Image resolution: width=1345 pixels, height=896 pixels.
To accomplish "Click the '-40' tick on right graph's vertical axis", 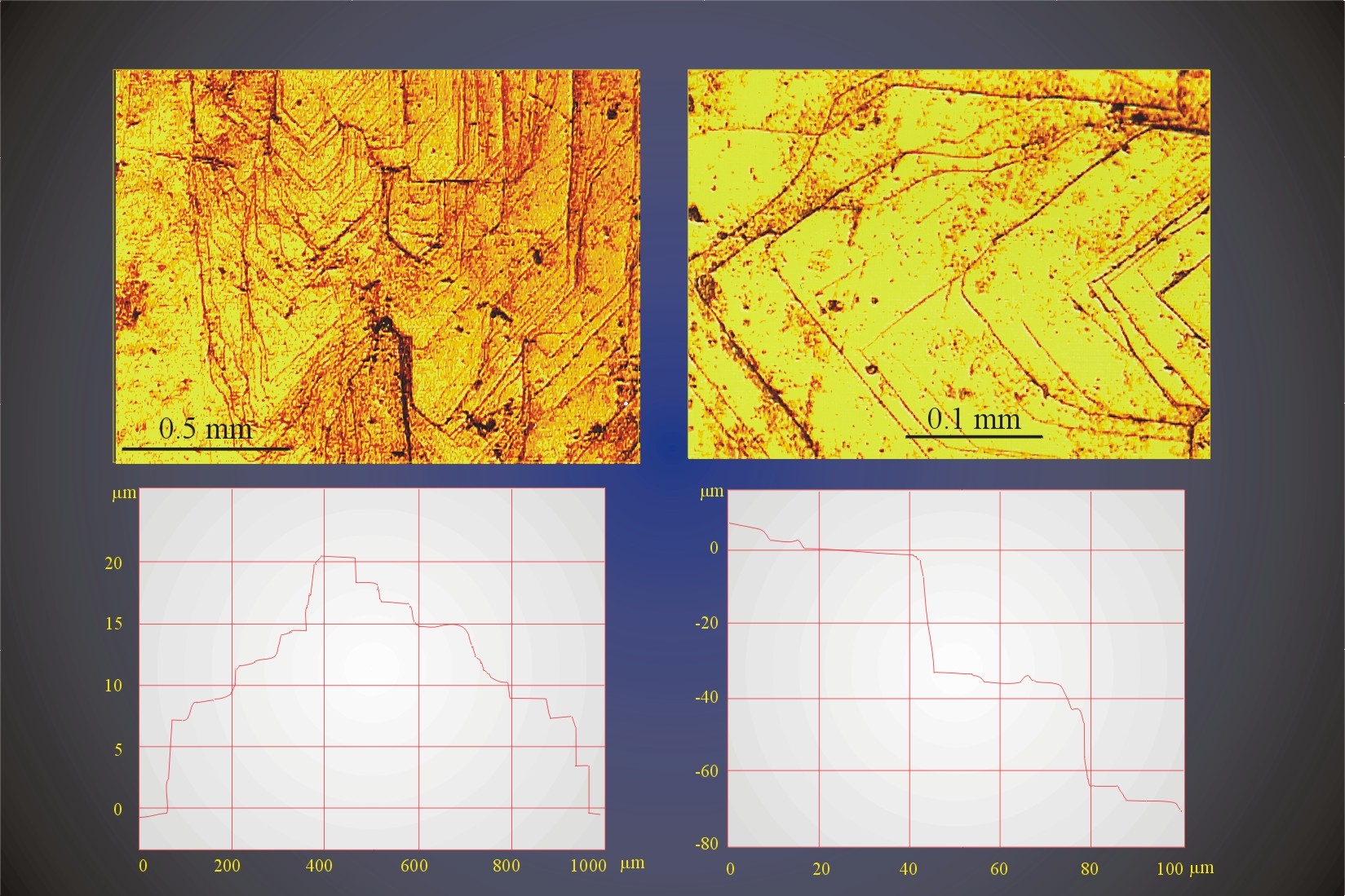I will click(x=706, y=698).
